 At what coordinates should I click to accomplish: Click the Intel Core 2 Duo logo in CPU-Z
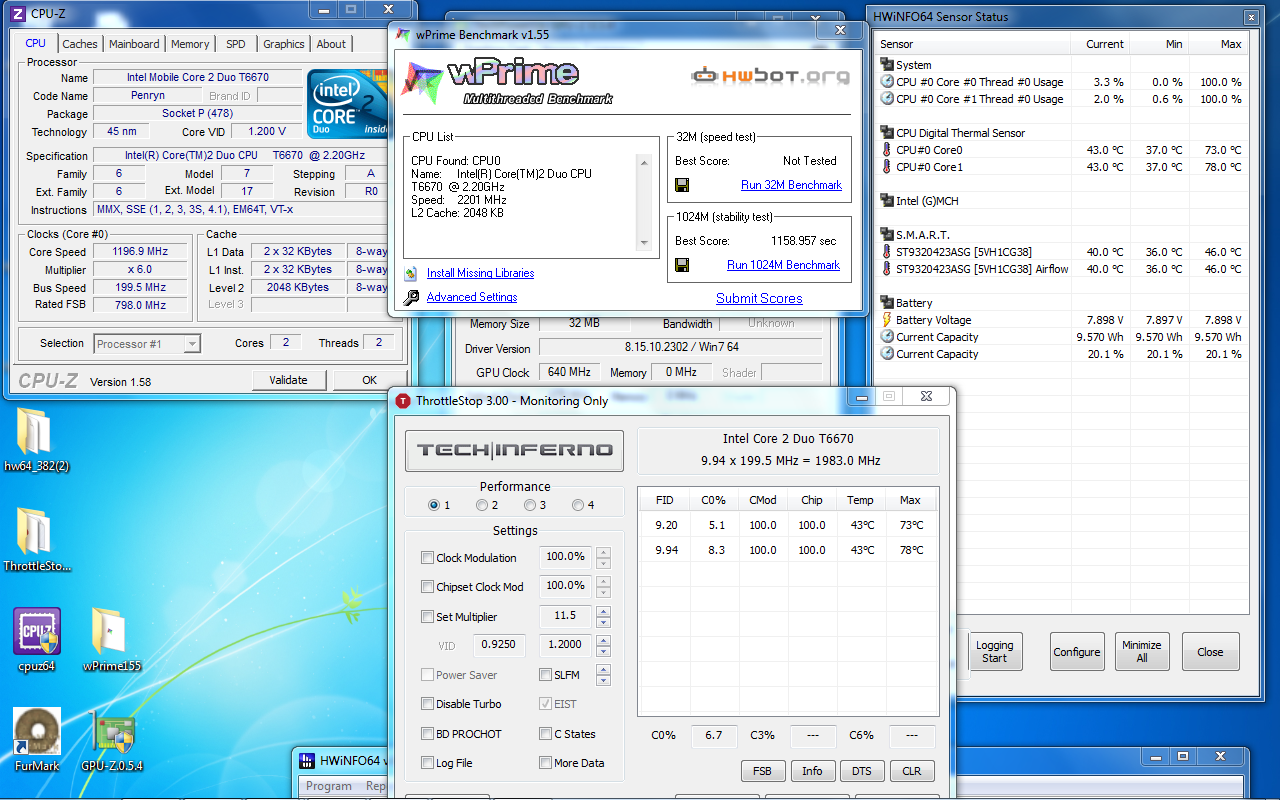click(x=349, y=104)
